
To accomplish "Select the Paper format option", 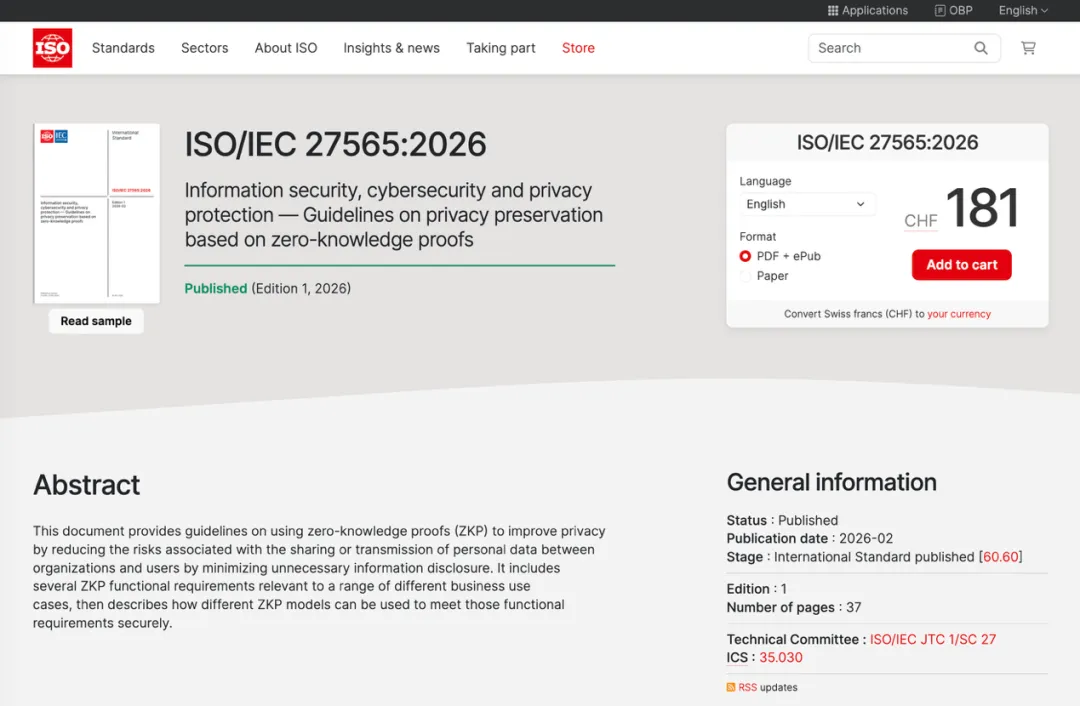I will [x=745, y=276].
